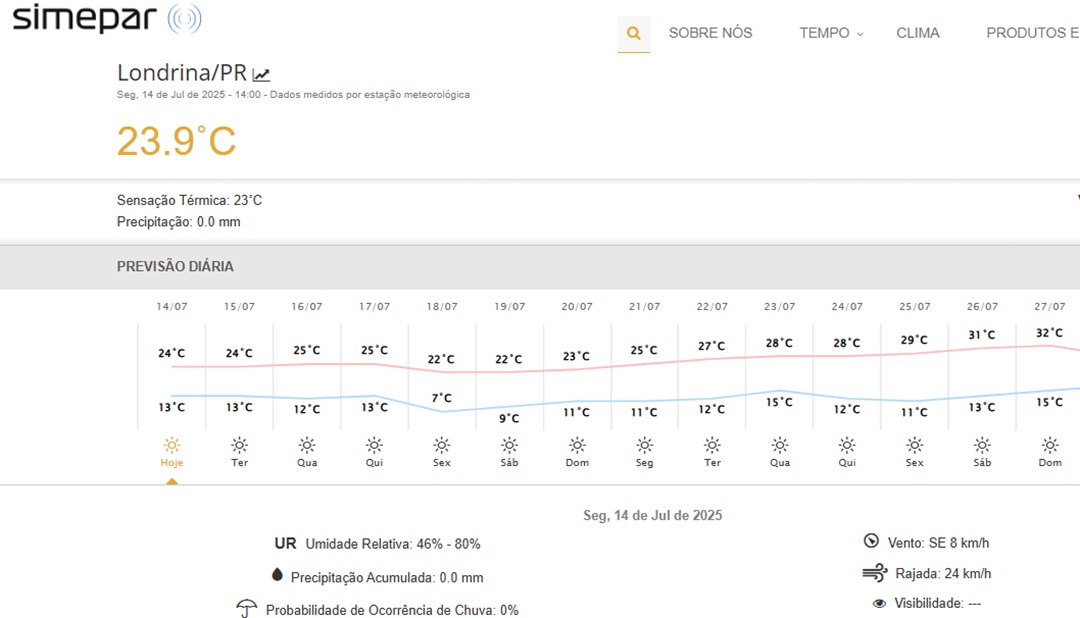Click the Londrina/PR city title

pyautogui.click(x=182, y=73)
